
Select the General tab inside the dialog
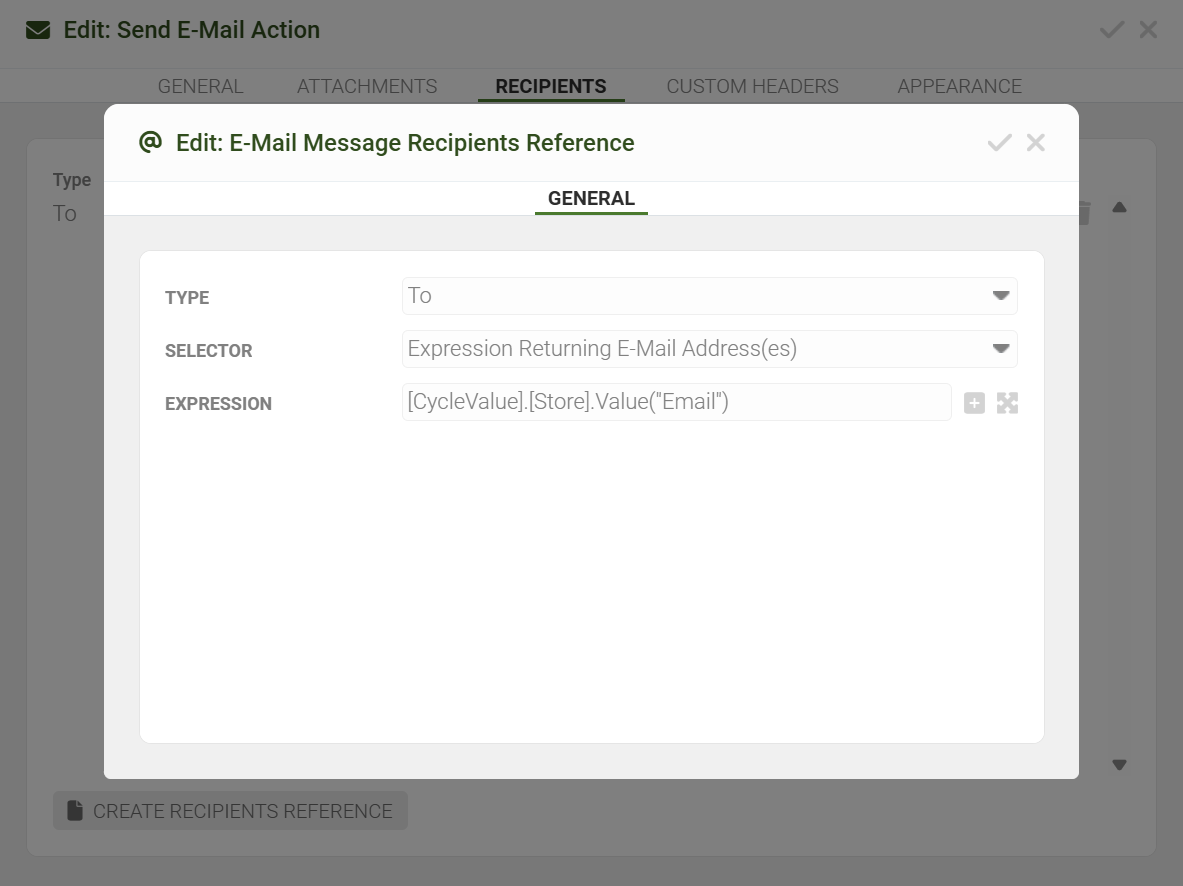coord(591,198)
